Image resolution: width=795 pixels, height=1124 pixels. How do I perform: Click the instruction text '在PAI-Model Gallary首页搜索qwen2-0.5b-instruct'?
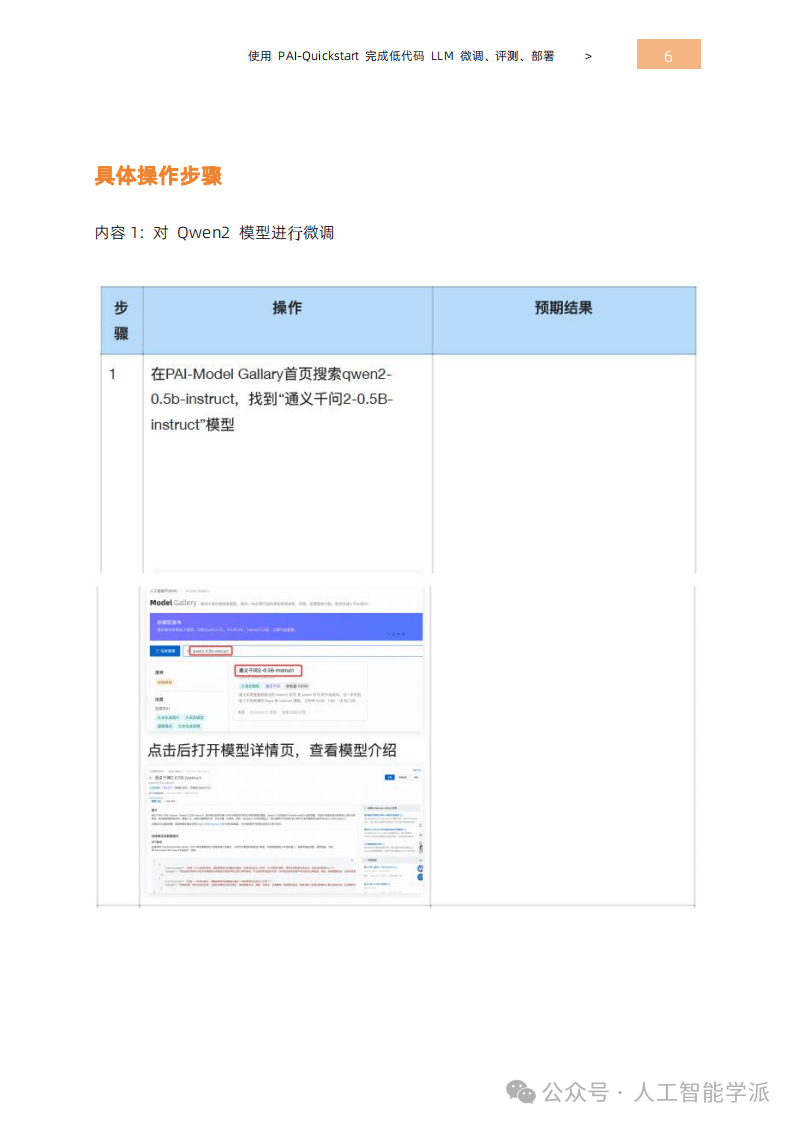click(272, 386)
